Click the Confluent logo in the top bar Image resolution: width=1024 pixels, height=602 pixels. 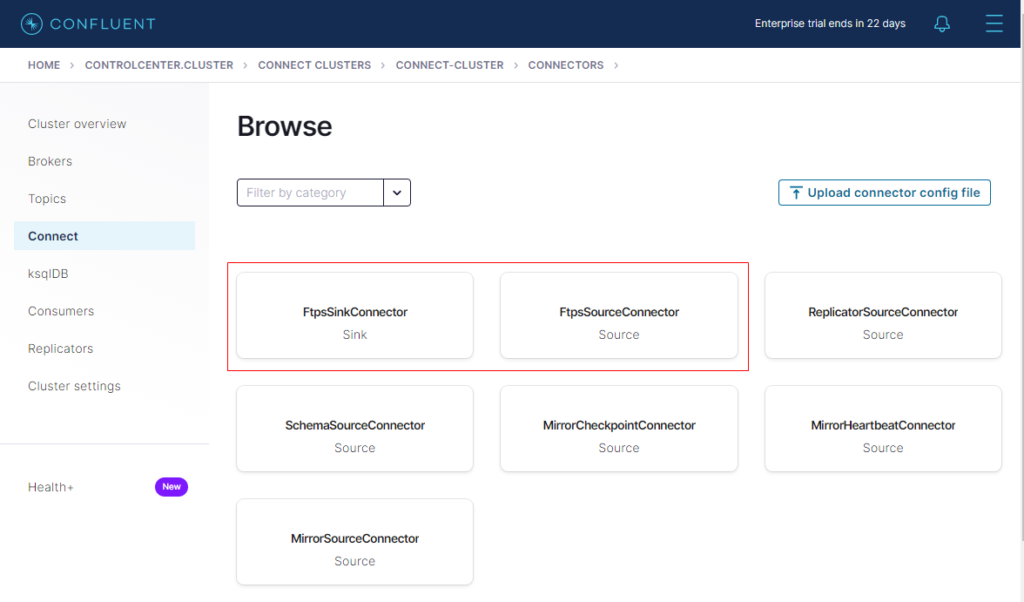(87, 23)
